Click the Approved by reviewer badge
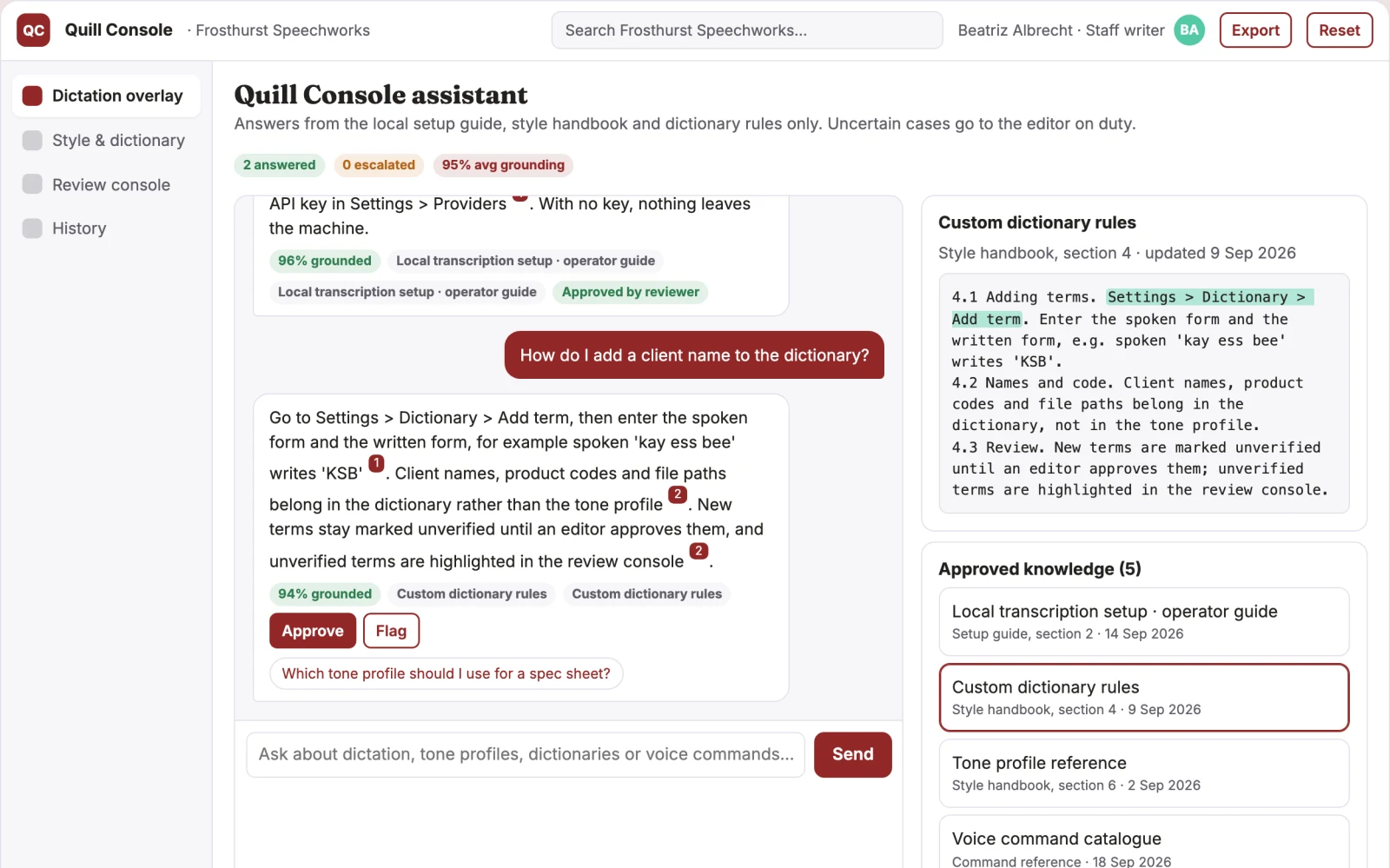This screenshot has height=868, width=1390. (x=631, y=292)
